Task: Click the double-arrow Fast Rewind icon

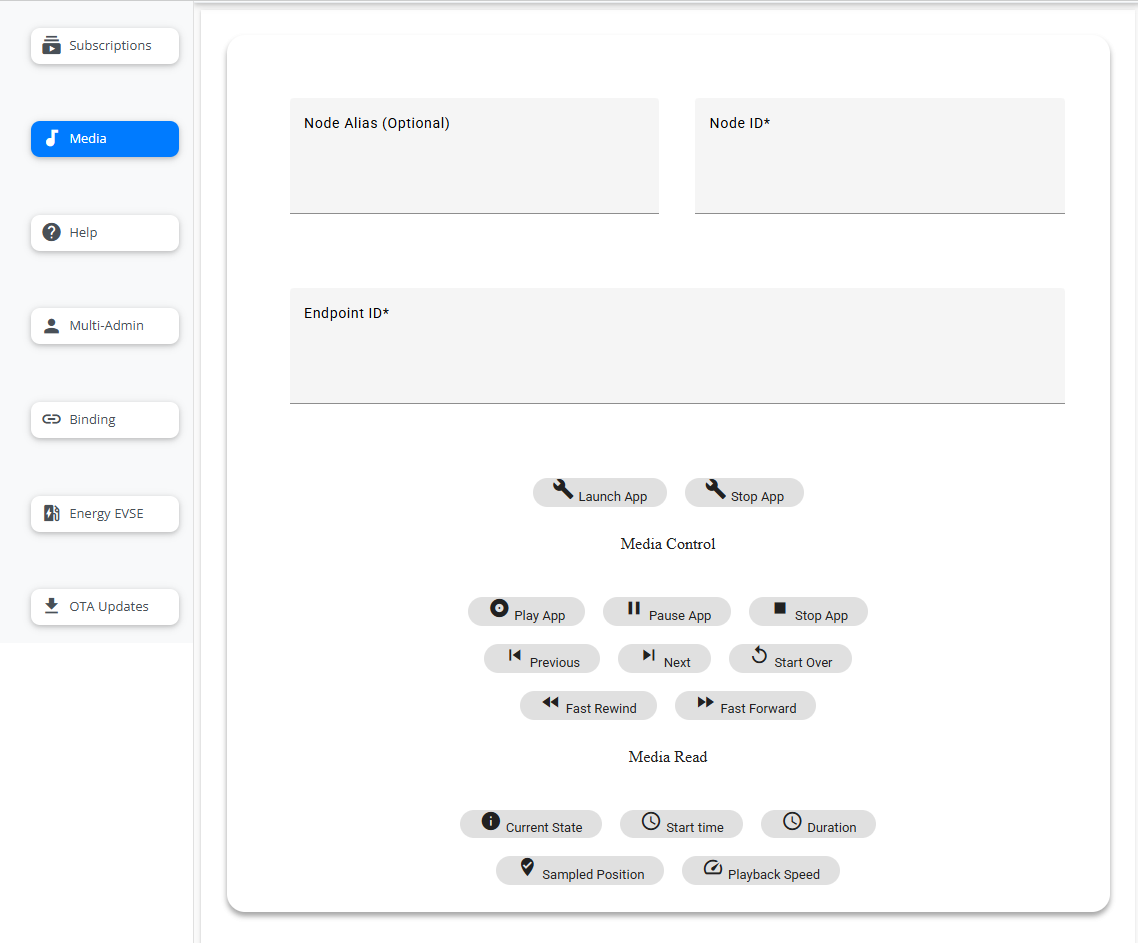Action: pyautogui.click(x=551, y=703)
